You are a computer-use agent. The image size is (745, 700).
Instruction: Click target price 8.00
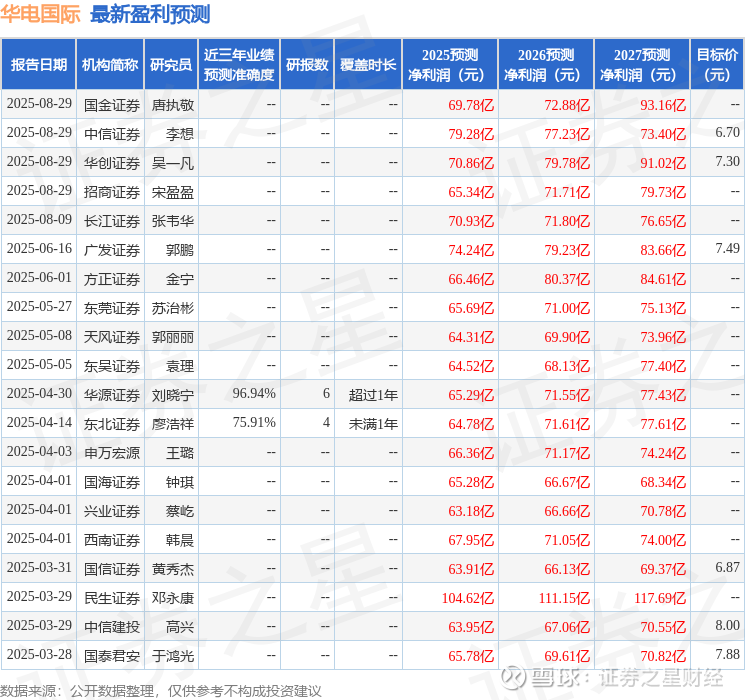(727, 625)
